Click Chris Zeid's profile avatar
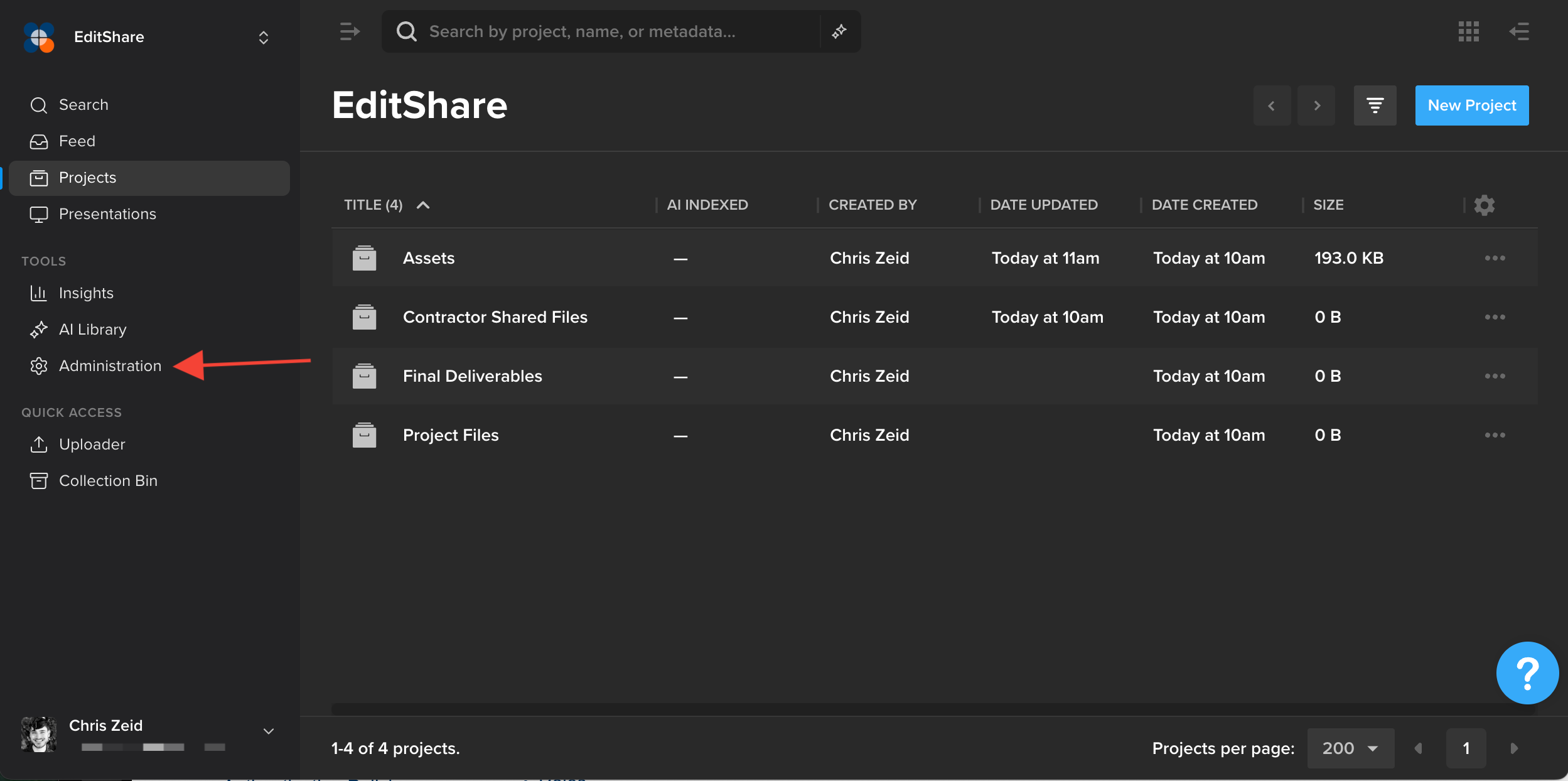The image size is (1568, 781). (39, 734)
